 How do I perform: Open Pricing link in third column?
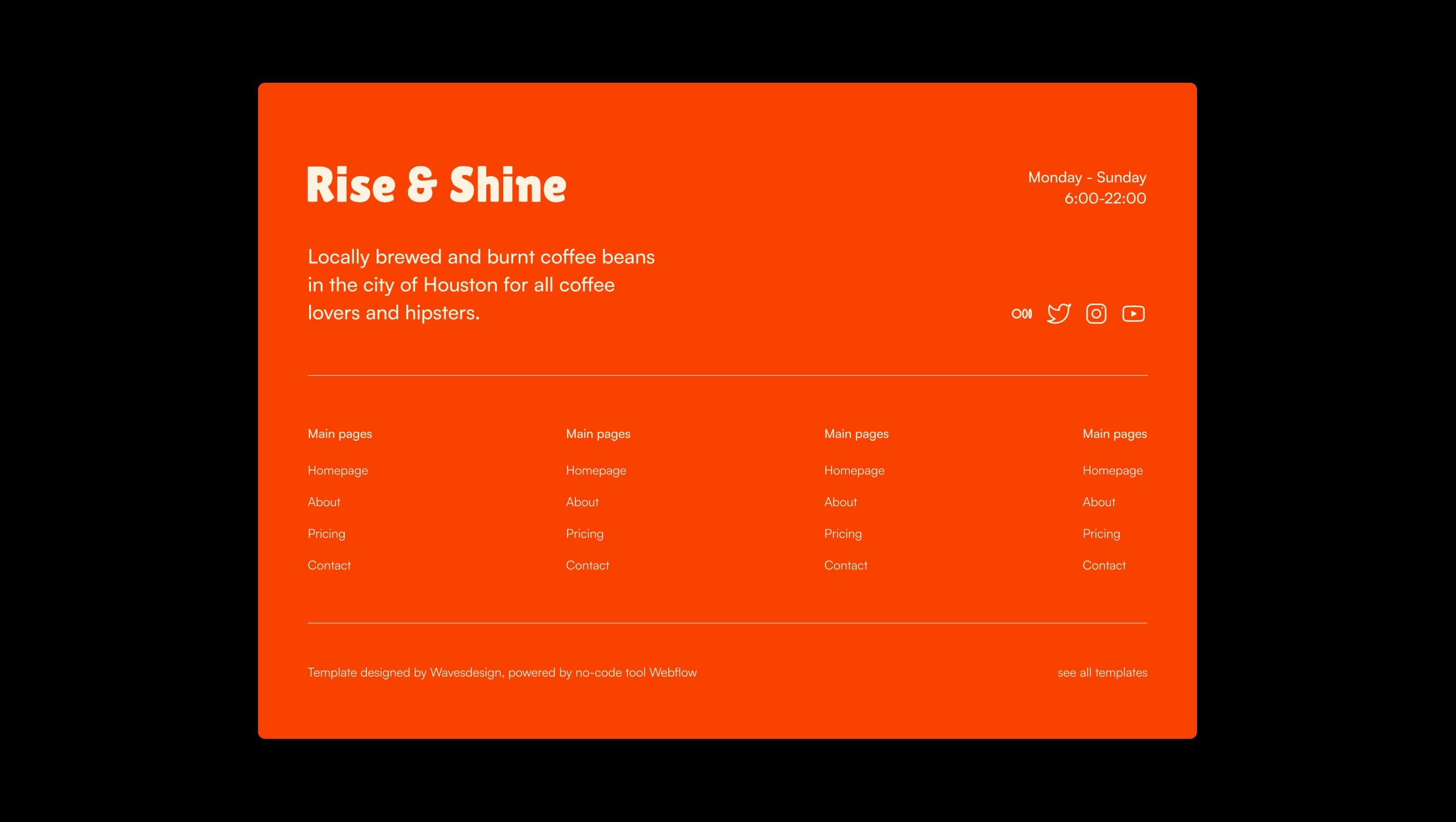(843, 534)
